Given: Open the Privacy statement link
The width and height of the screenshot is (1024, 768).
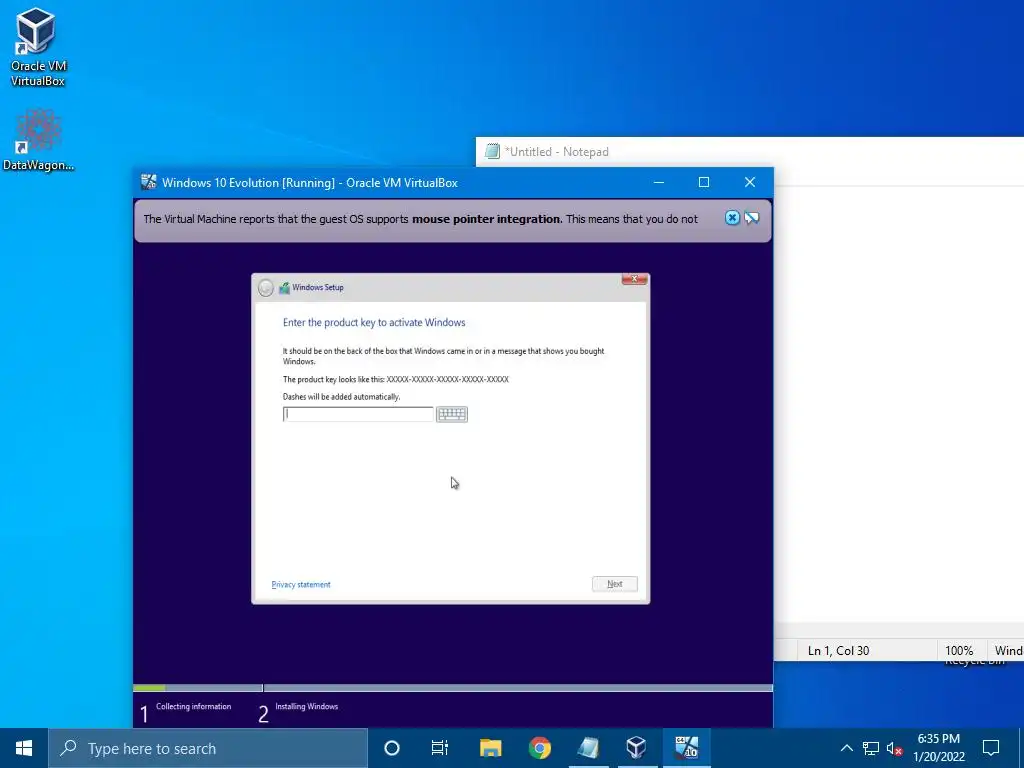Looking at the screenshot, I should (x=301, y=584).
